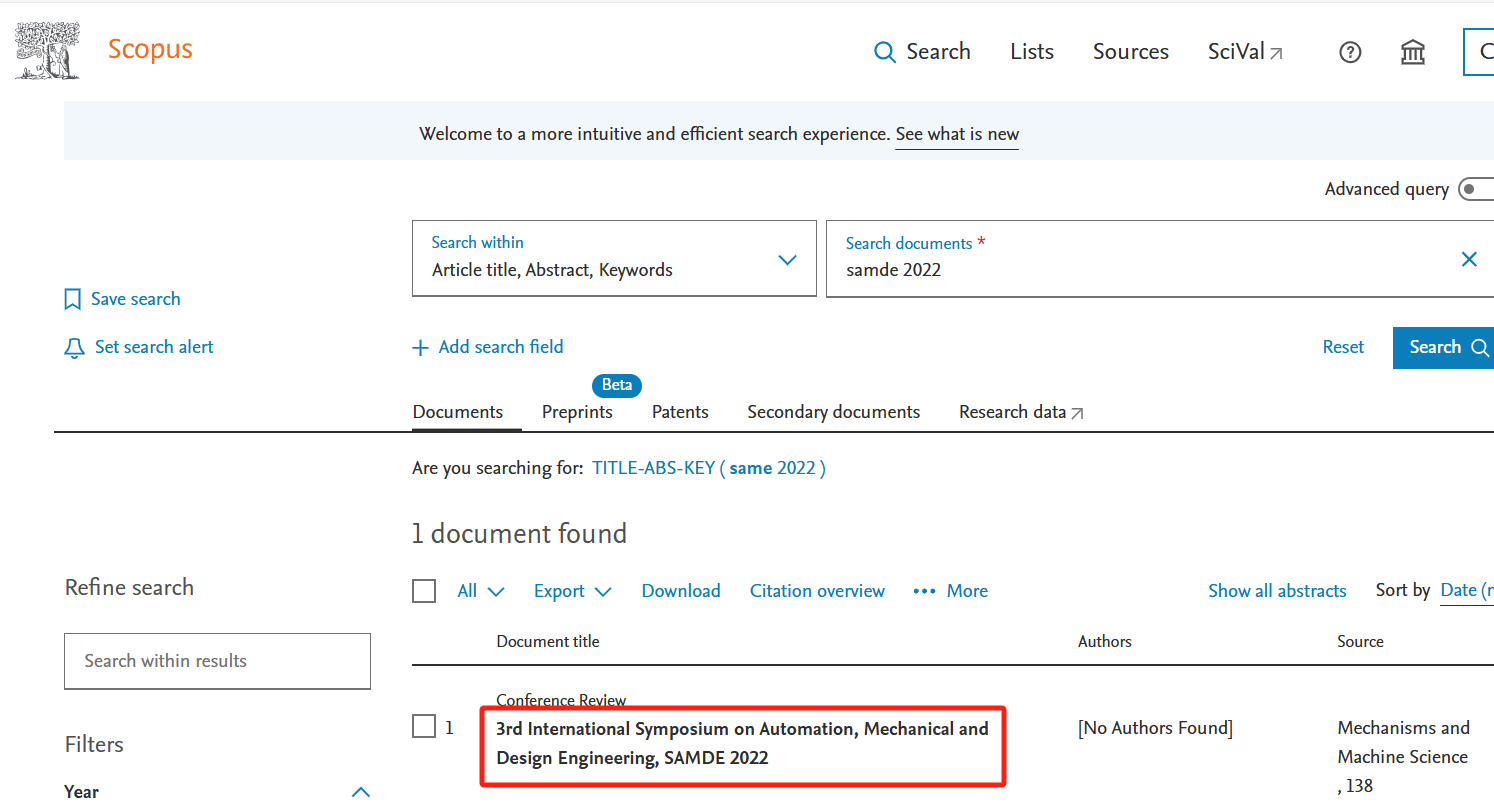The height and width of the screenshot is (811, 1494).
Task: Open the SAMDE 2022 document title
Action: click(742, 743)
